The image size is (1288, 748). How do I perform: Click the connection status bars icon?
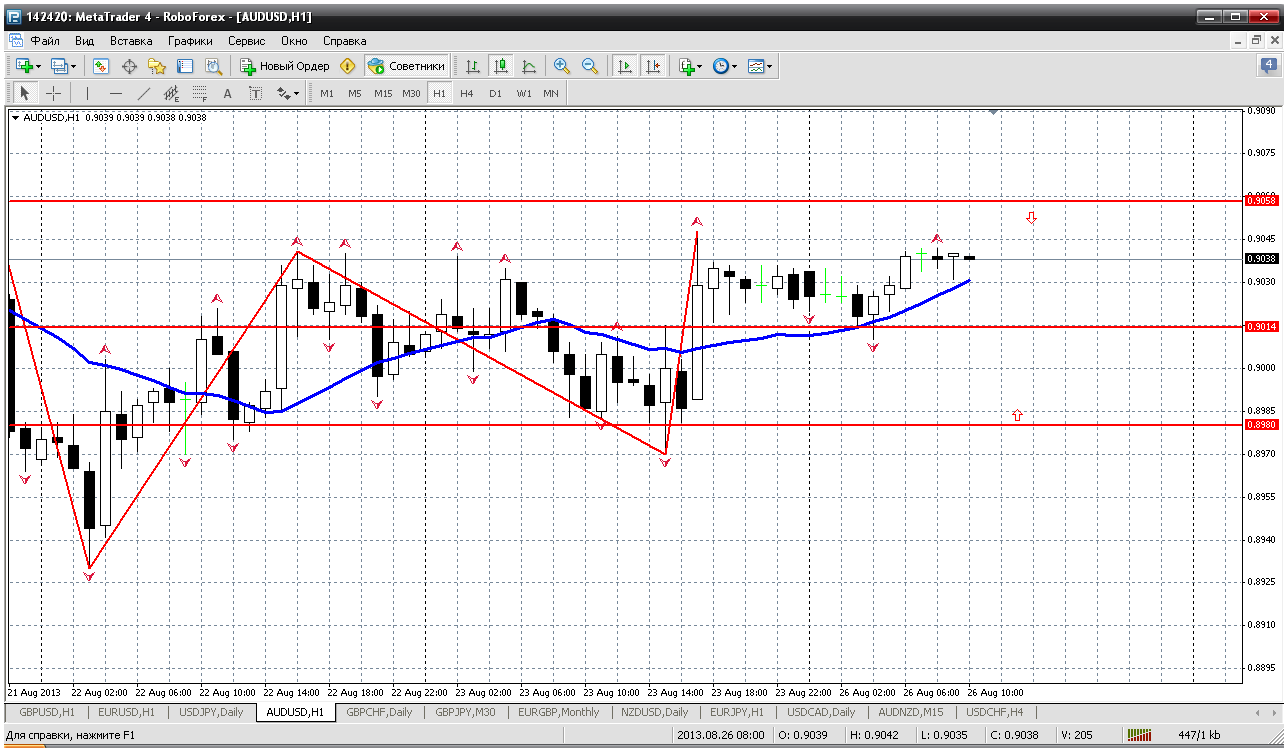tap(1139, 735)
